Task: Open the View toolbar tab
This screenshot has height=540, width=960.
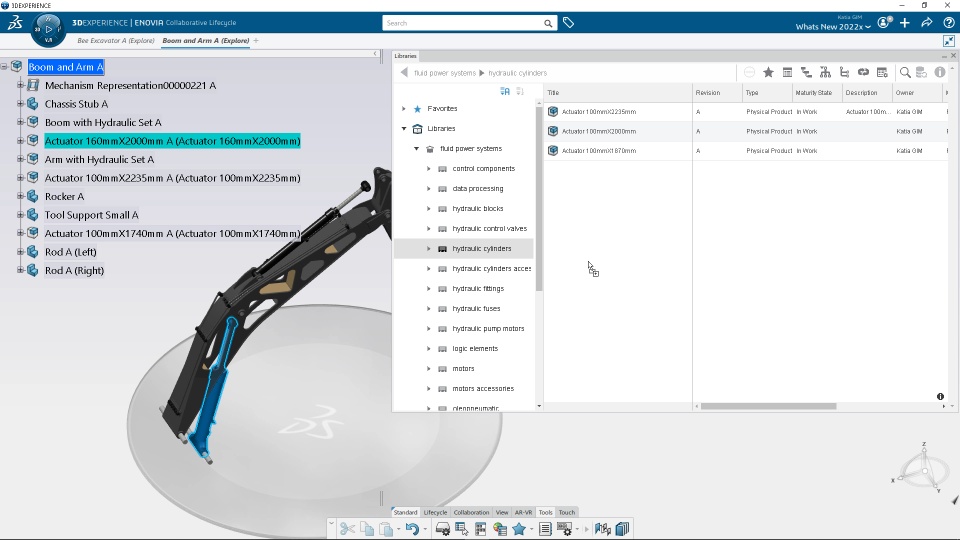Action: 502,512
